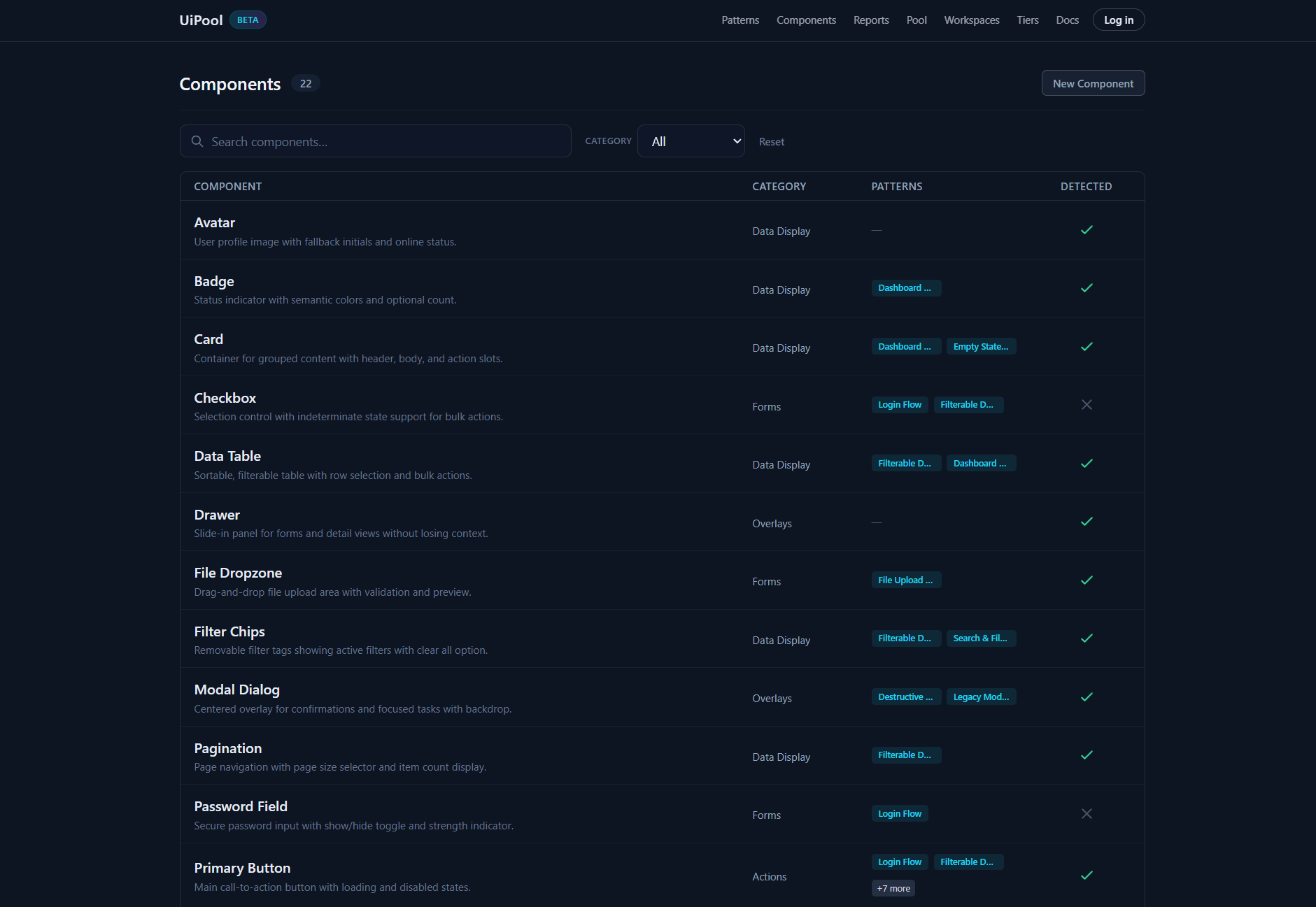Open the File Dropzone component

(x=238, y=573)
